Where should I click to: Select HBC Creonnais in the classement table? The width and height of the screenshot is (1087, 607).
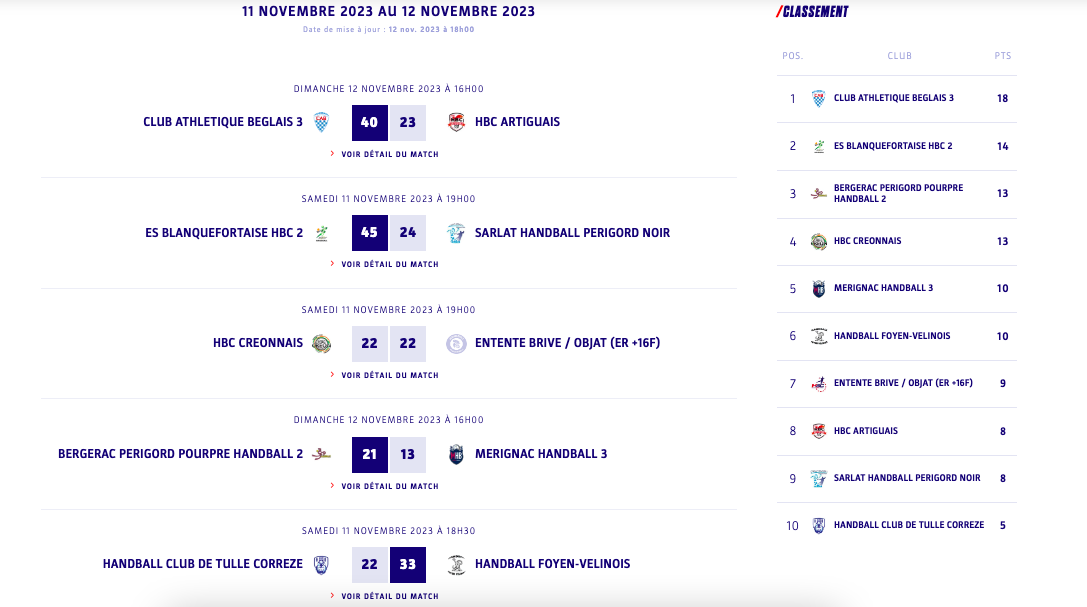pos(867,241)
